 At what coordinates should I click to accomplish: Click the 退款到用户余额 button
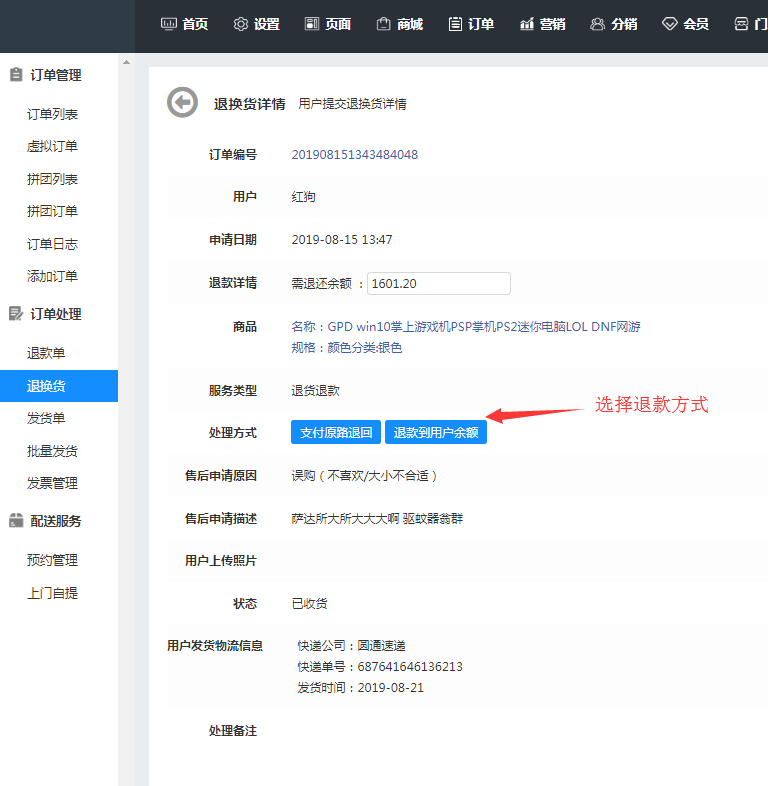tap(435, 432)
